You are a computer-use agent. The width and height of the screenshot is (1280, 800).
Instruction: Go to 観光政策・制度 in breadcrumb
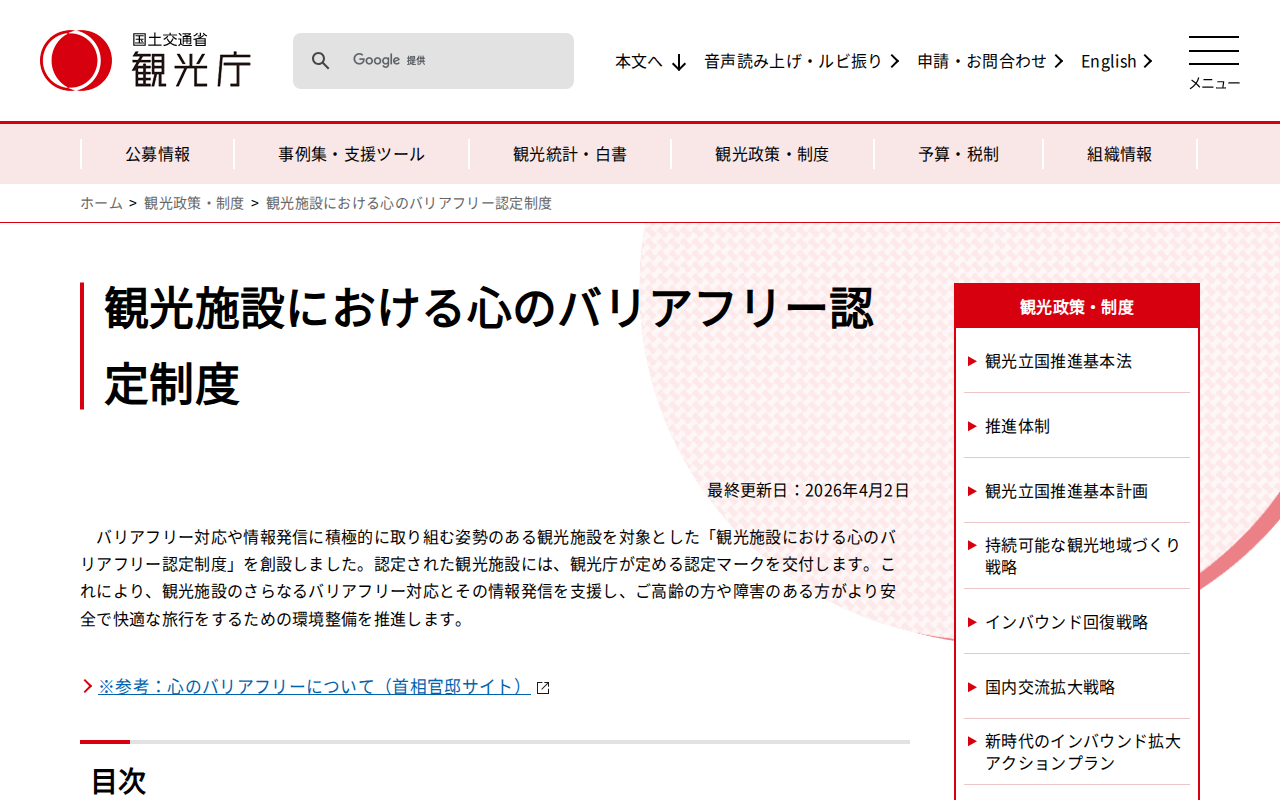(194, 203)
